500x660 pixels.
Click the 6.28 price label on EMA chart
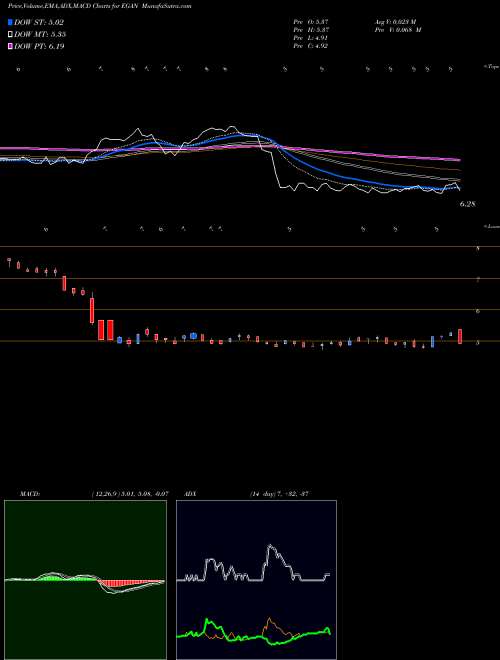point(467,204)
